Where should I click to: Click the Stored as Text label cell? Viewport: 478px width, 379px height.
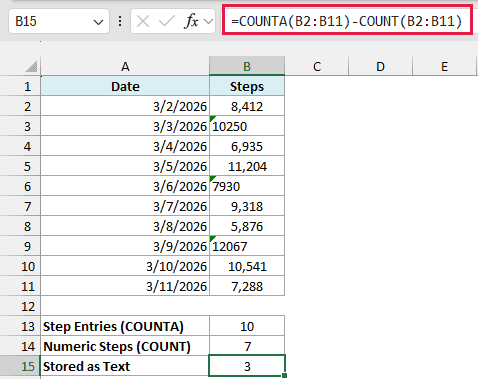tap(125, 366)
